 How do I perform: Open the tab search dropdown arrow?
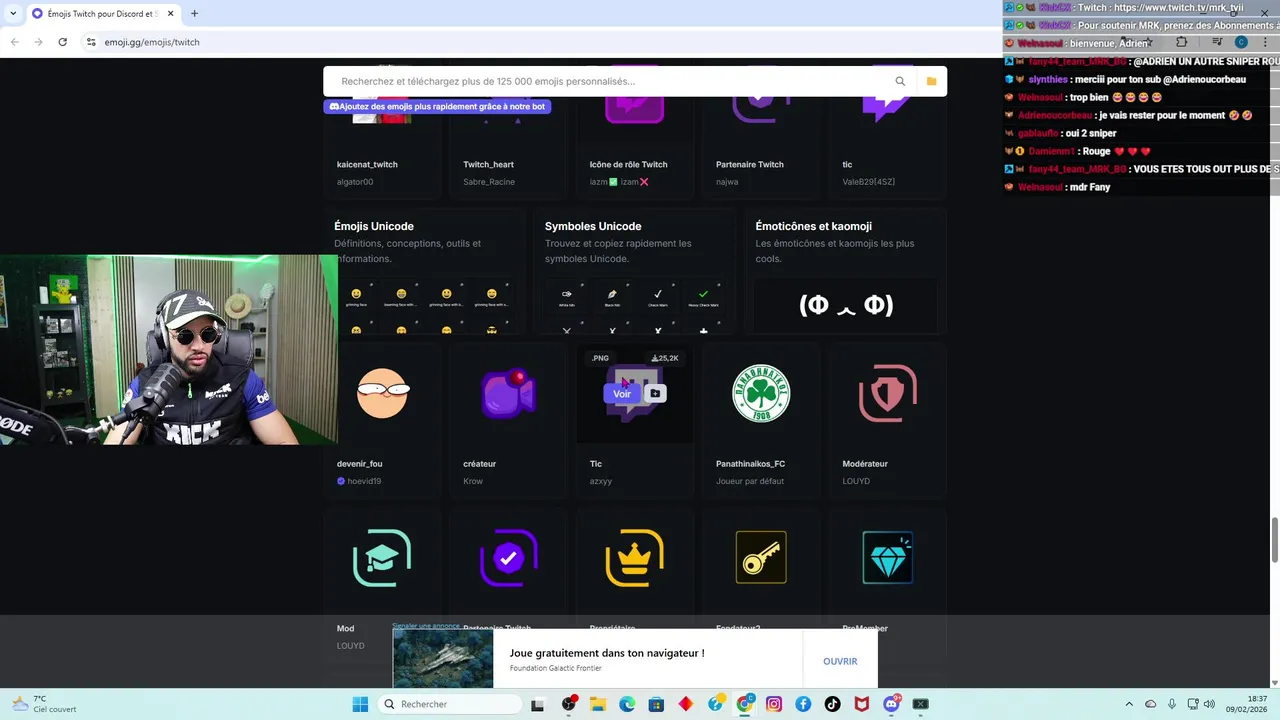[11, 13]
